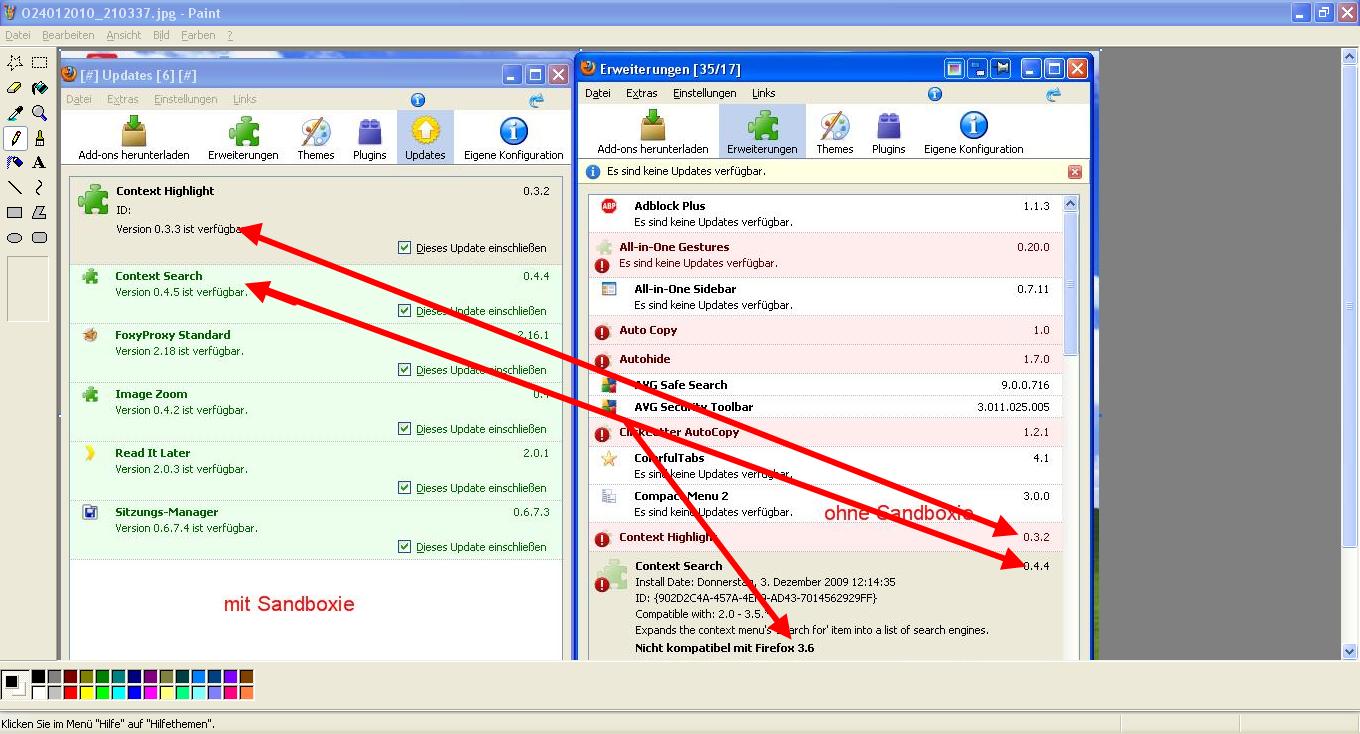Open Paint's Datei menu
Screen dimensions: 1360x734
tap(18, 35)
